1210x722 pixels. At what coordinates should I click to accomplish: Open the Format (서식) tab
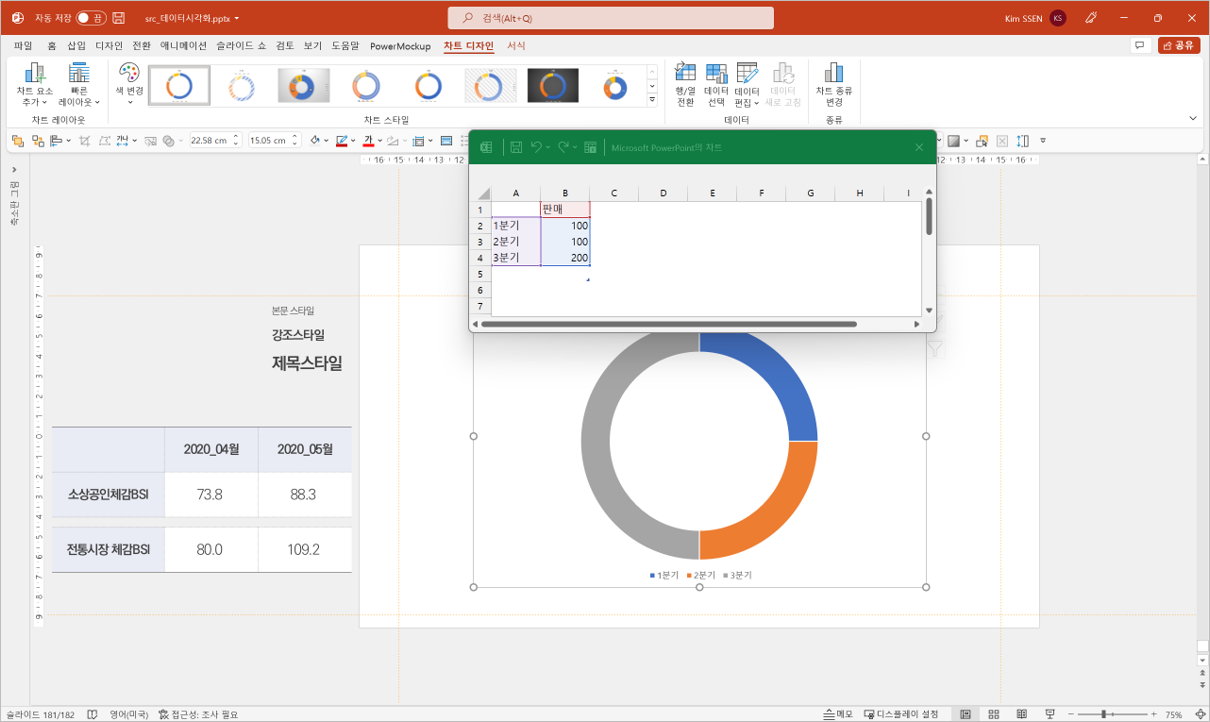point(516,46)
